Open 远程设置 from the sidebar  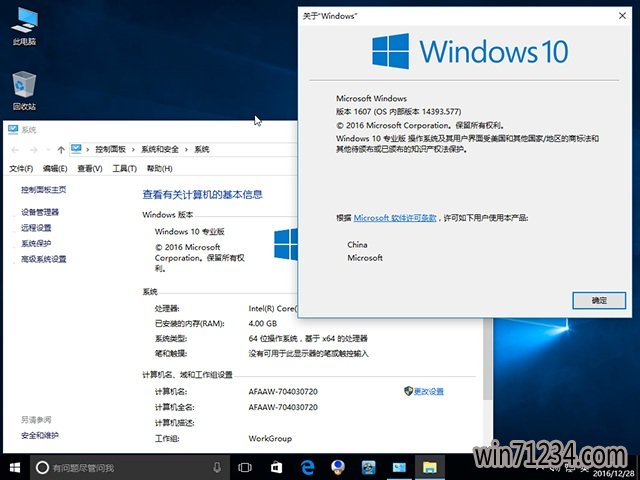[36, 228]
